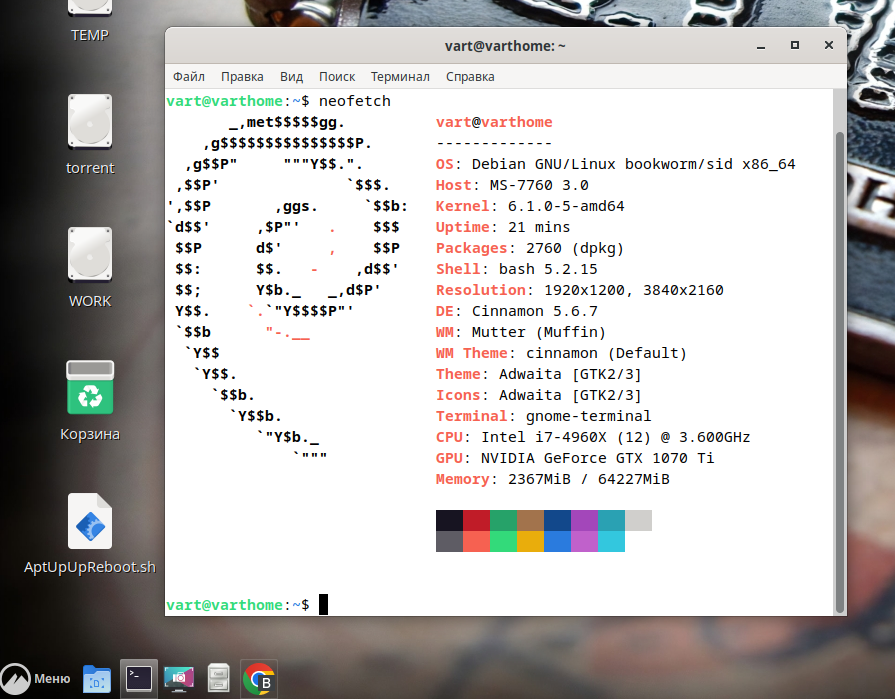Click the Memory line 2367MiB / 64227MiB

coord(553,479)
